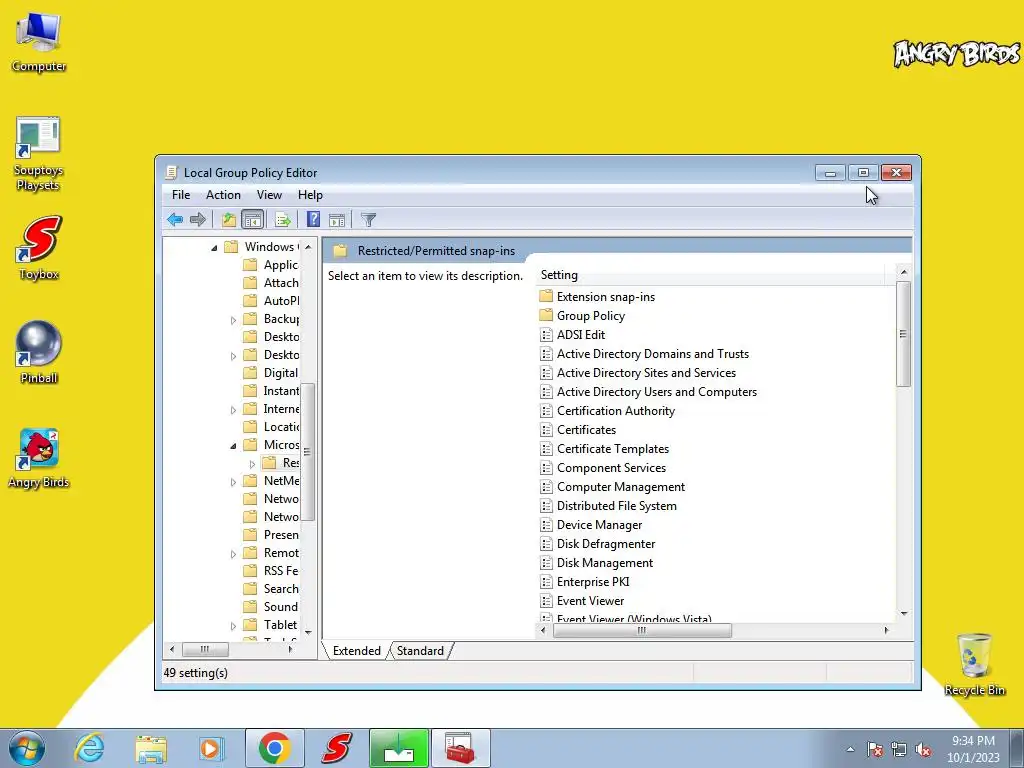This screenshot has height=768, width=1024.
Task: Open Windows Explorer from the taskbar
Action: (x=151, y=748)
